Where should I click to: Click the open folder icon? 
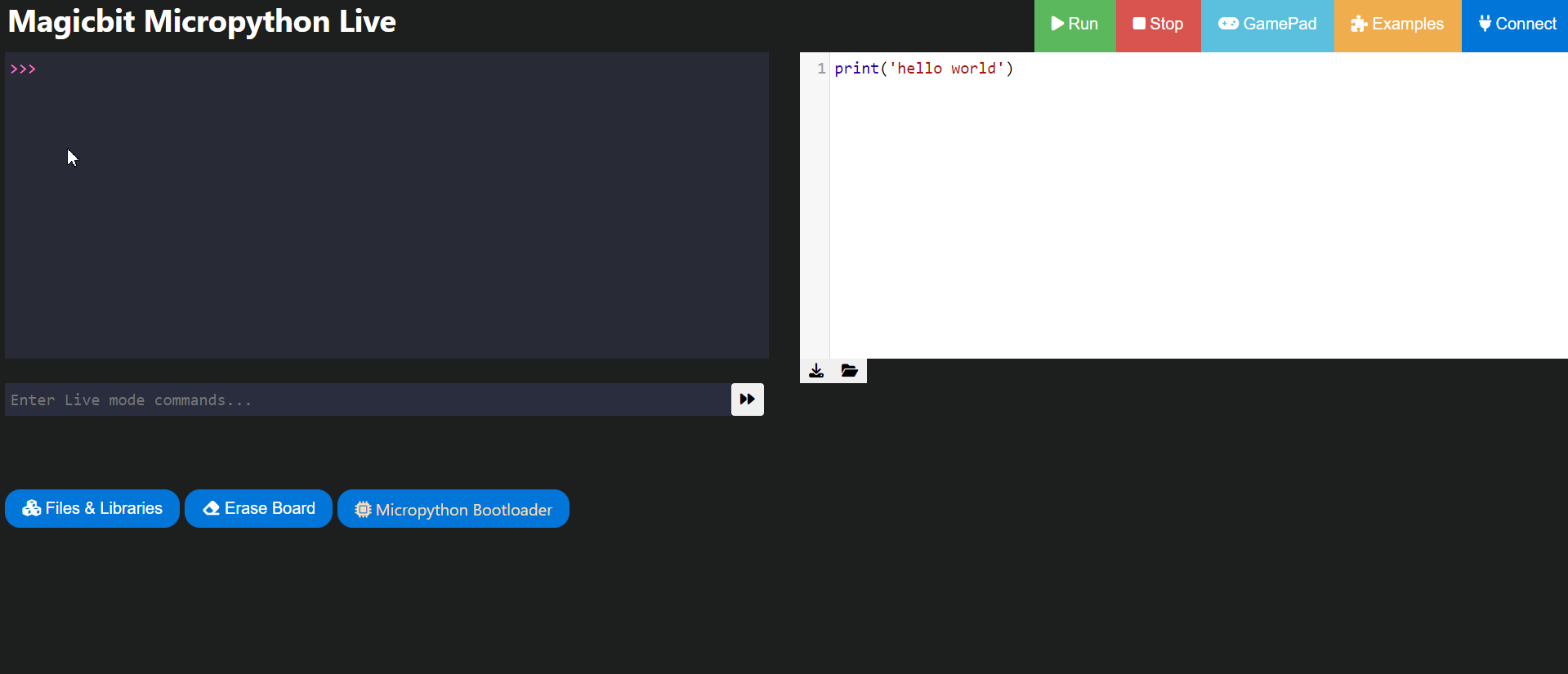point(850,371)
